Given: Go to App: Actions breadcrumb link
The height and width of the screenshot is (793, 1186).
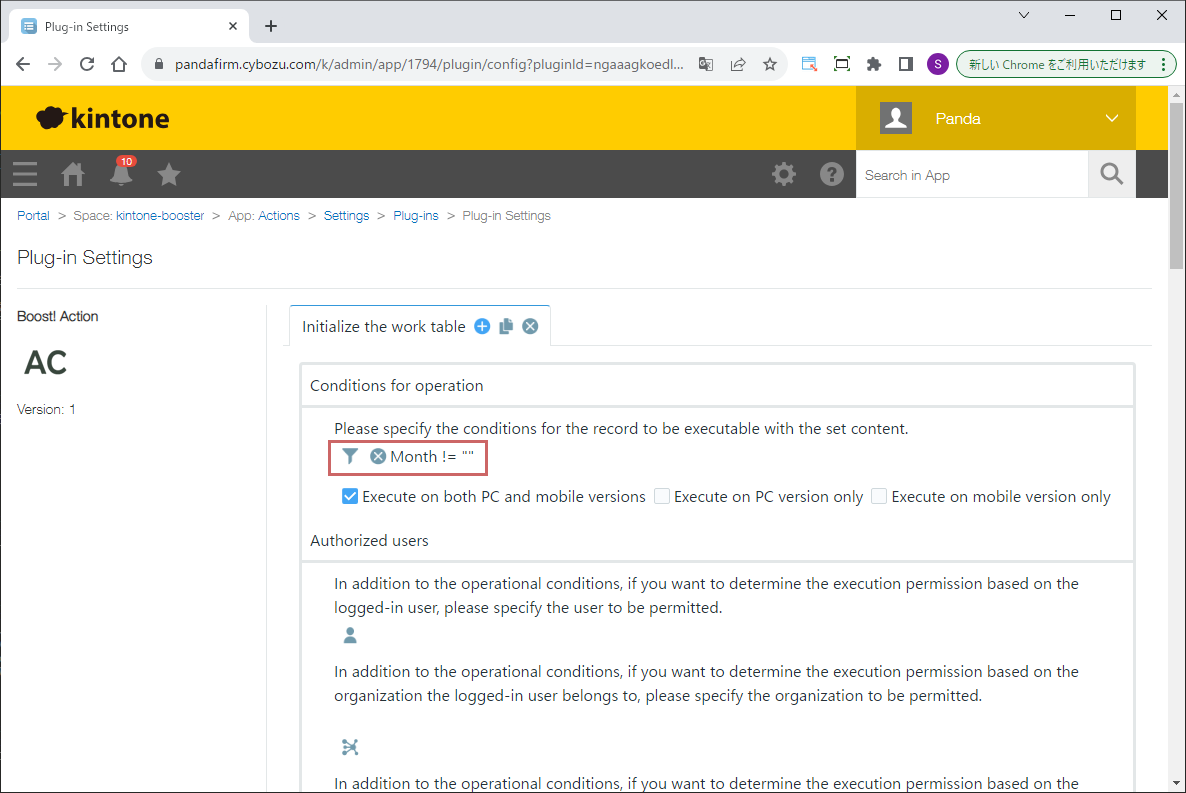Looking at the screenshot, I should pyautogui.click(x=264, y=216).
